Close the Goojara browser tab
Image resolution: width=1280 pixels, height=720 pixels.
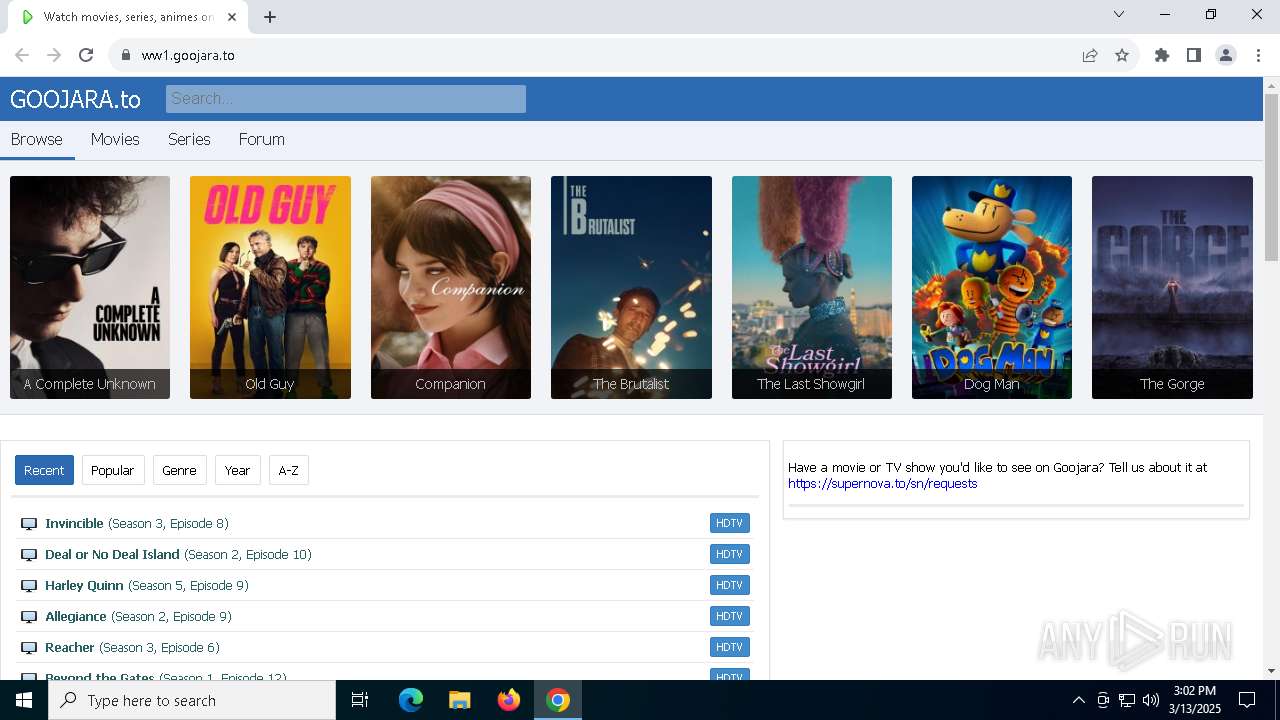click(x=232, y=17)
